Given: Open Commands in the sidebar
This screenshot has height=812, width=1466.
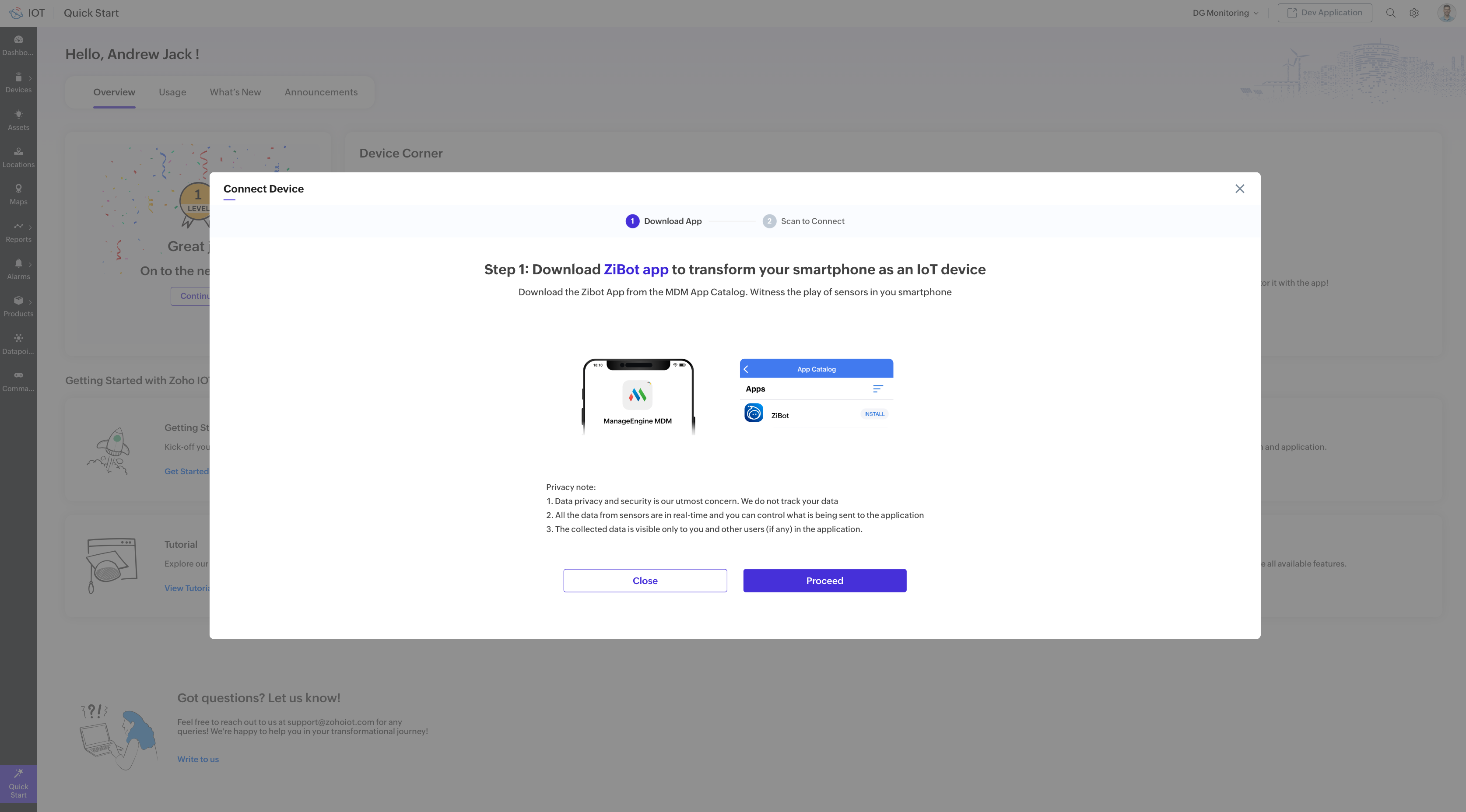Looking at the screenshot, I should click(18, 375).
